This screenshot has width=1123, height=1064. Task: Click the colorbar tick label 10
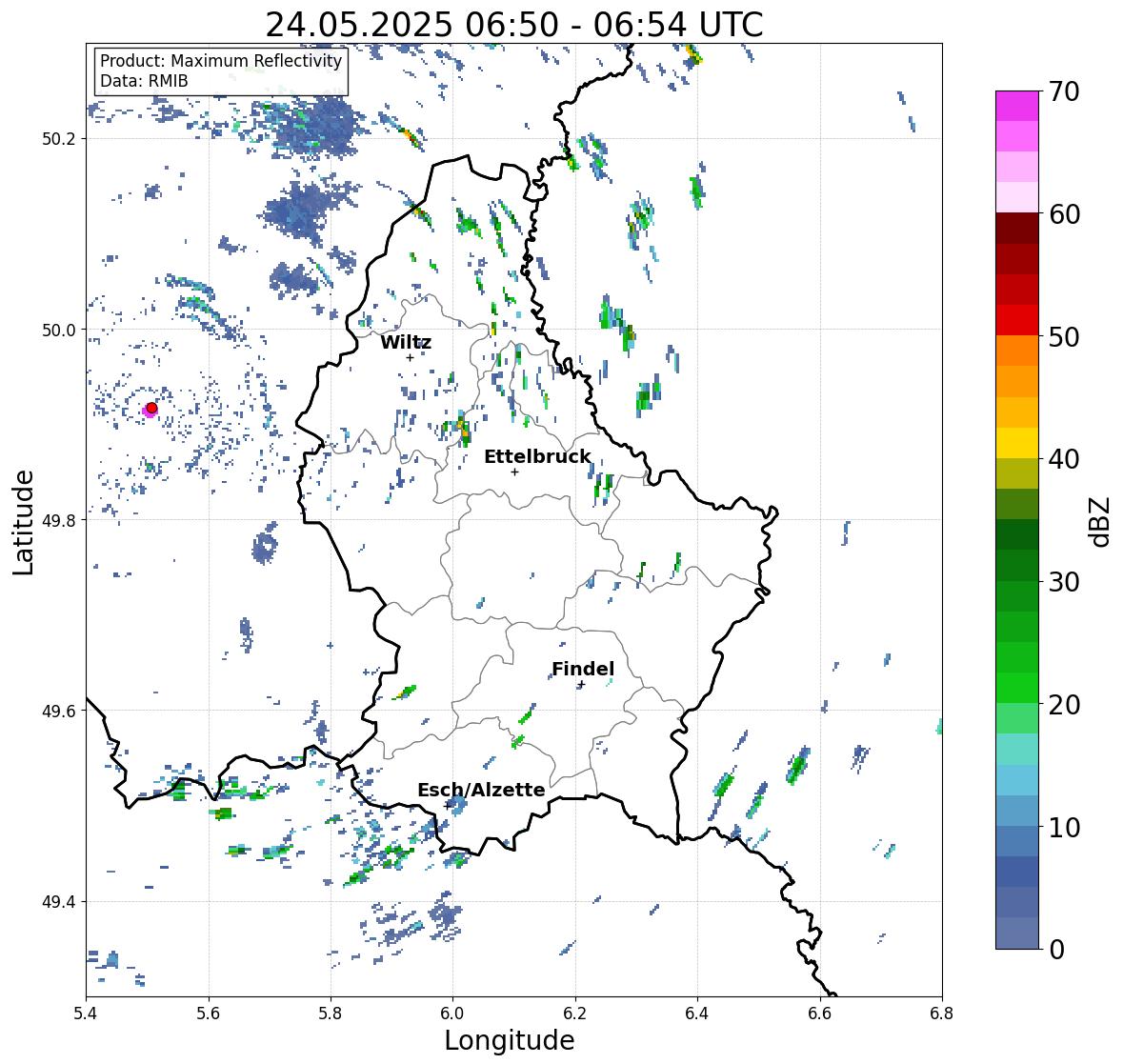pos(1064,827)
